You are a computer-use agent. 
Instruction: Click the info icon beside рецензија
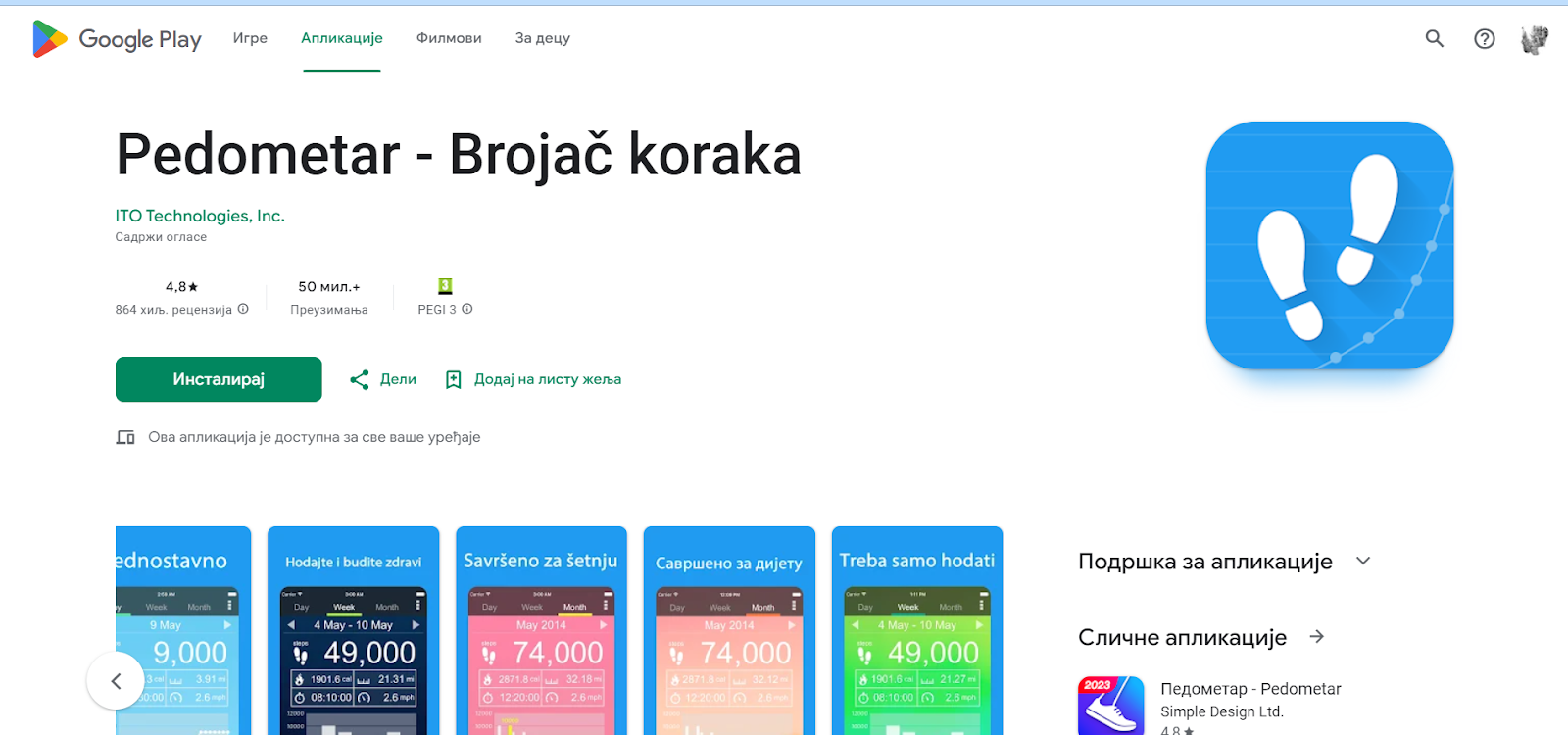(x=243, y=309)
